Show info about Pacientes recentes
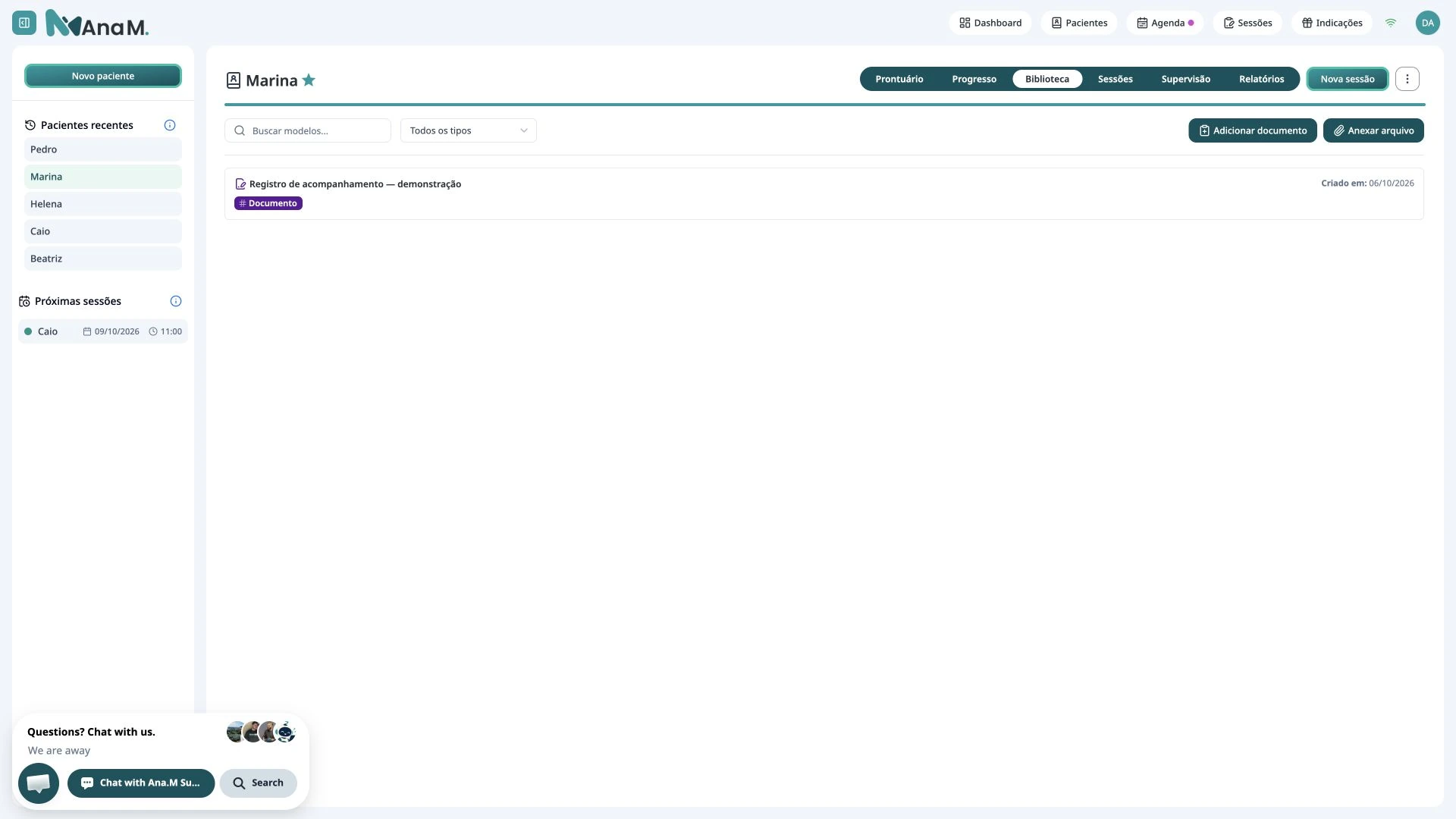Image resolution: width=1456 pixels, height=819 pixels. click(170, 125)
